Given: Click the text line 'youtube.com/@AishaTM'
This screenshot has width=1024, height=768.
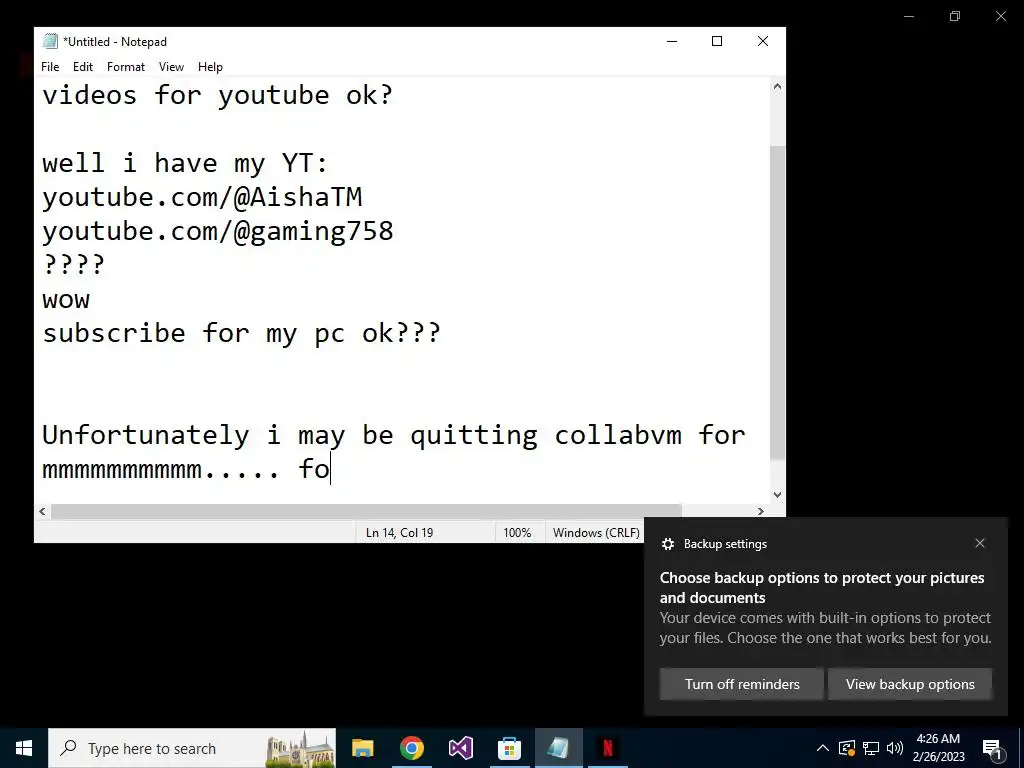Looking at the screenshot, I should 202,197.
